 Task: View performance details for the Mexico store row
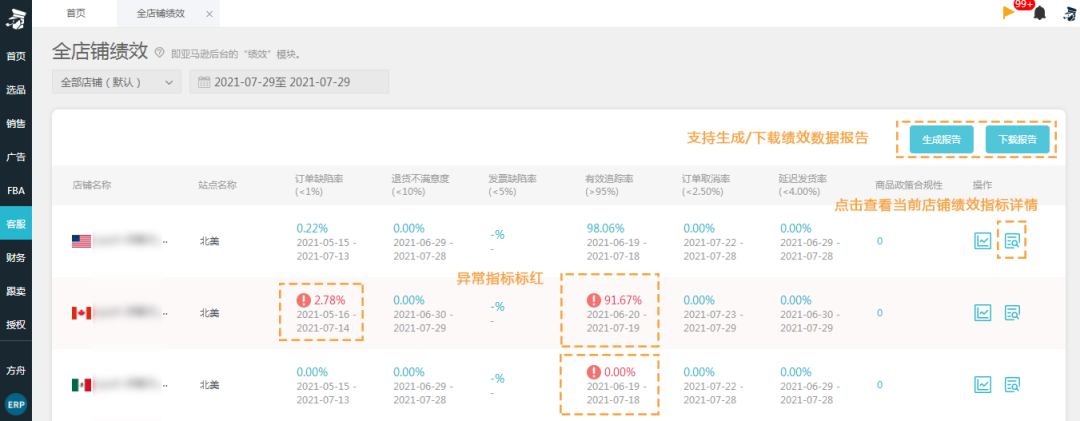tap(1012, 384)
